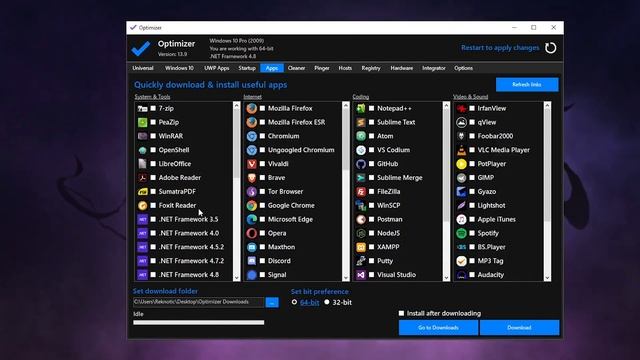Check the WinRAR checkbox
The height and width of the screenshot is (360, 640).
click(153, 136)
